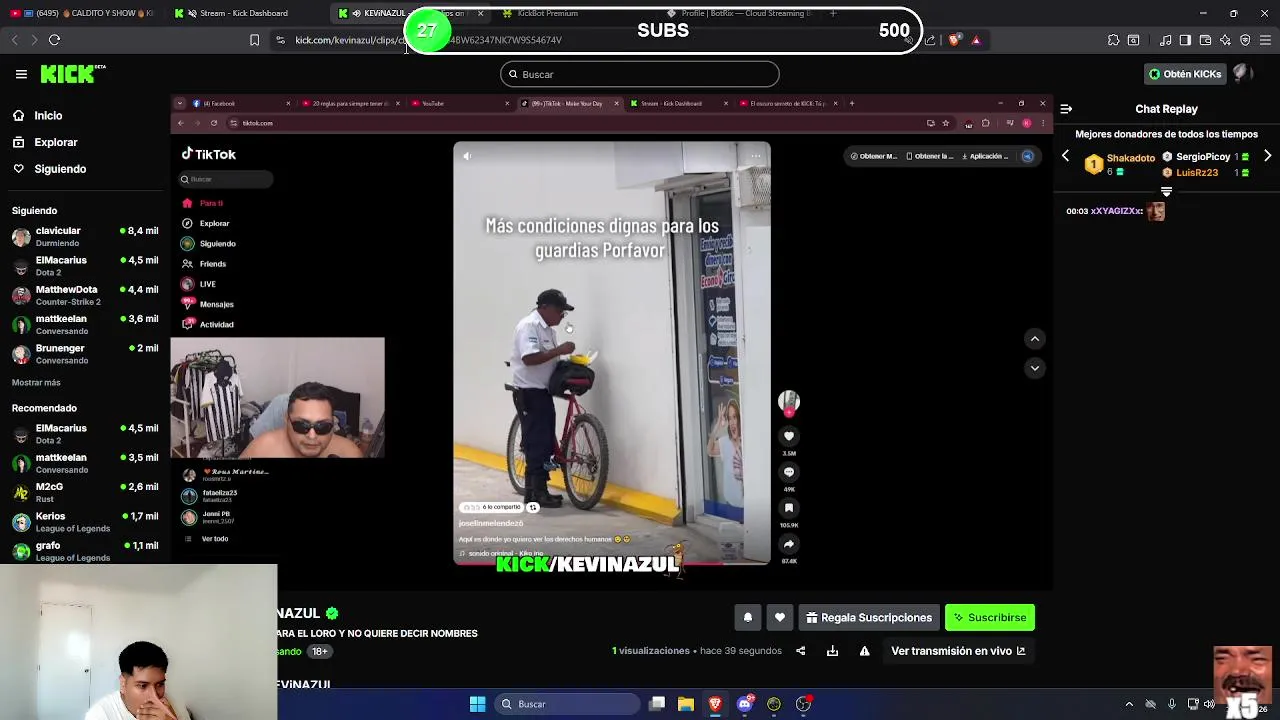Switch to CALDITO Y SHOW browser tab
The width and height of the screenshot is (1280, 720).
pos(82,13)
